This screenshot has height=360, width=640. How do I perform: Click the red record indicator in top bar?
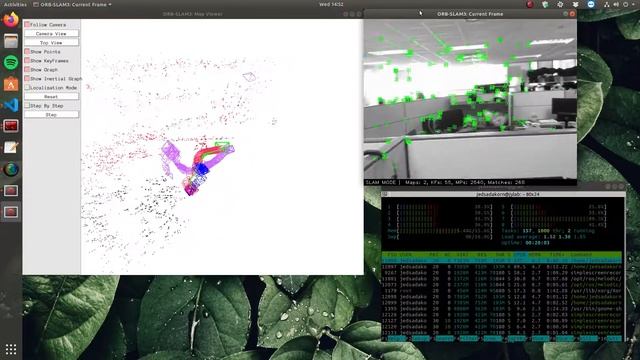click(x=530, y=4)
